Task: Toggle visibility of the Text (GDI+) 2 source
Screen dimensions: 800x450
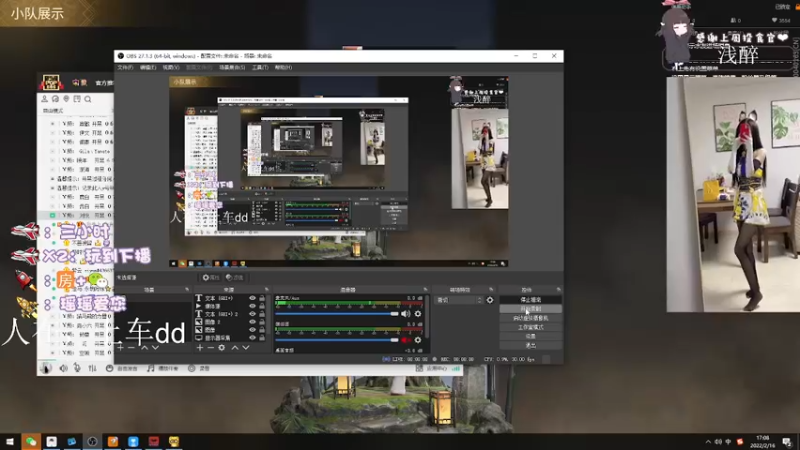Action: pos(252,314)
